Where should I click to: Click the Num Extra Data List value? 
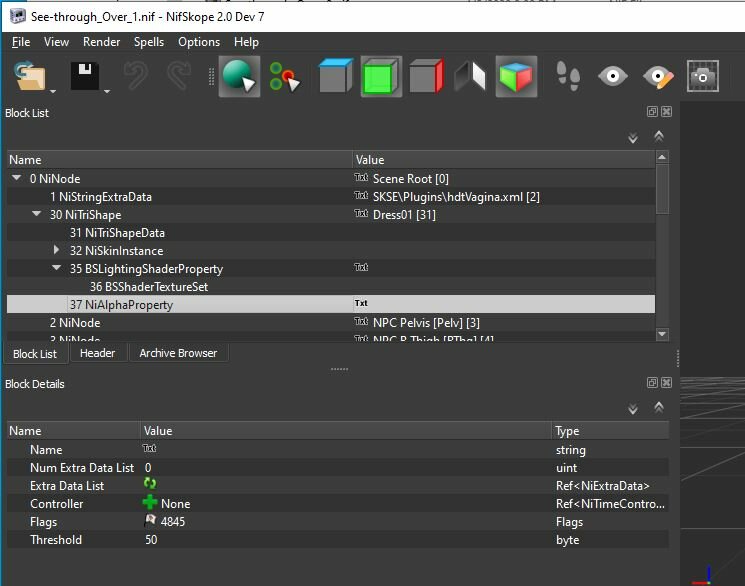tap(148, 468)
